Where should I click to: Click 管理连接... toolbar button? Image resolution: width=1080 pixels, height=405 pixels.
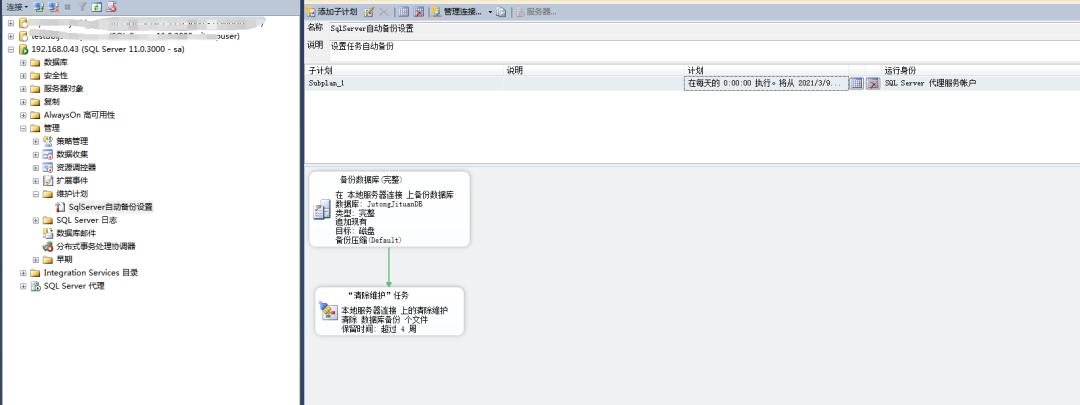point(457,12)
